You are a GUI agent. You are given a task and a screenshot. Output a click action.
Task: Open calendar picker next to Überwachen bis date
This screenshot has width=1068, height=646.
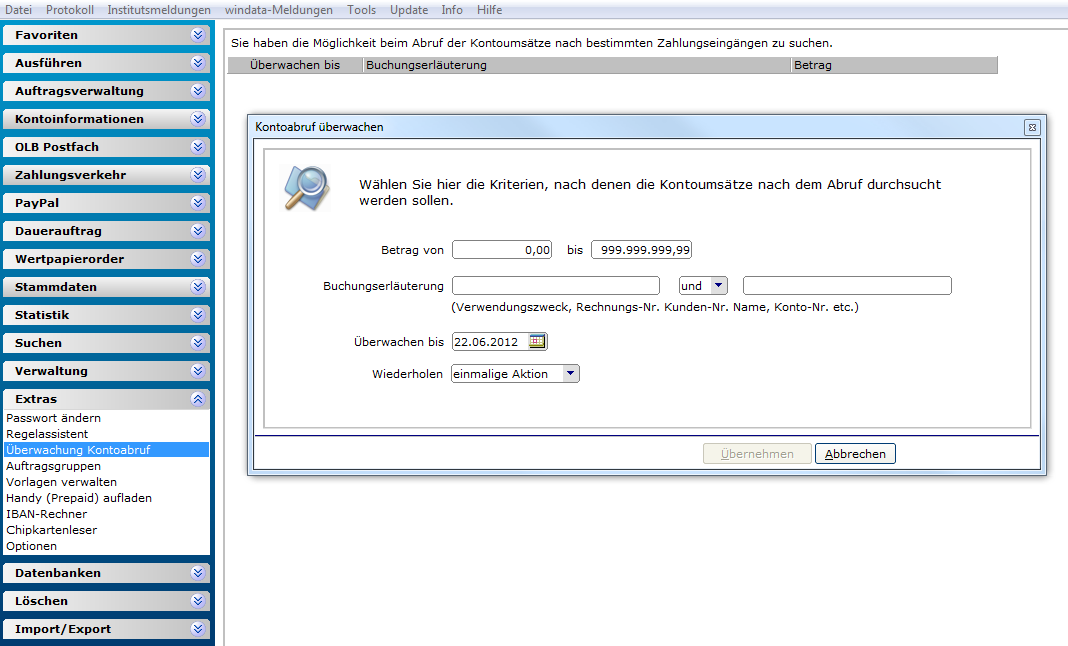(x=537, y=341)
